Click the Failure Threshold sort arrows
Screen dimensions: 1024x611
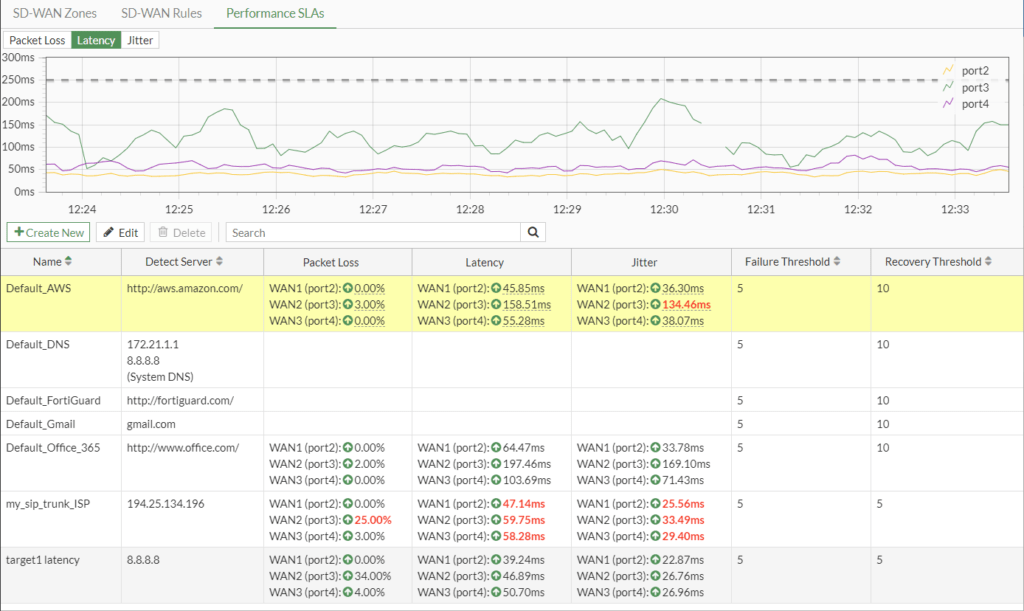click(x=837, y=262)
